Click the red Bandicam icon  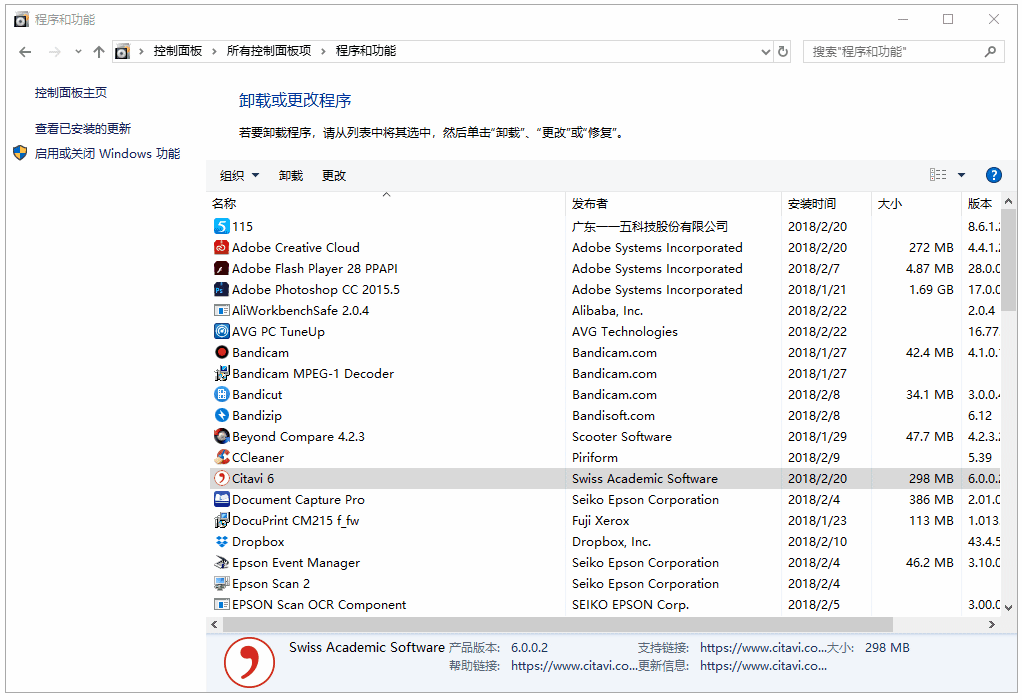[222, 352]
